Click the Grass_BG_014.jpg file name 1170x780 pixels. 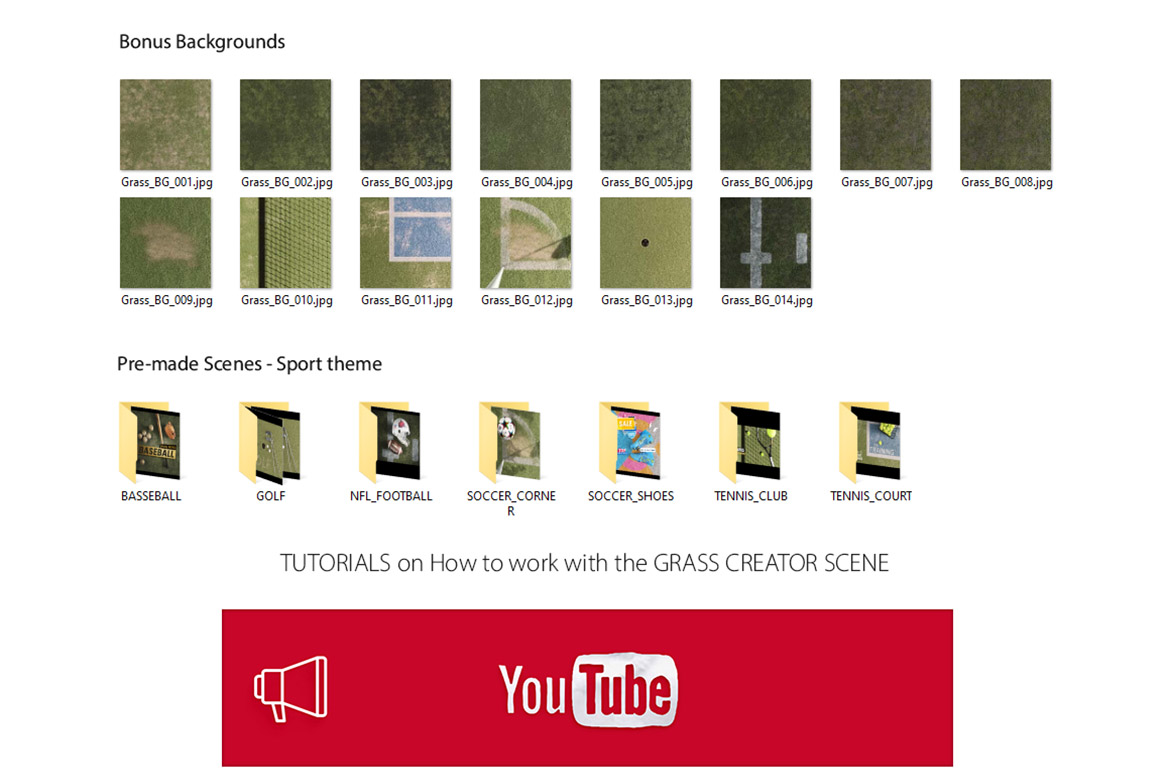[767, 300]
